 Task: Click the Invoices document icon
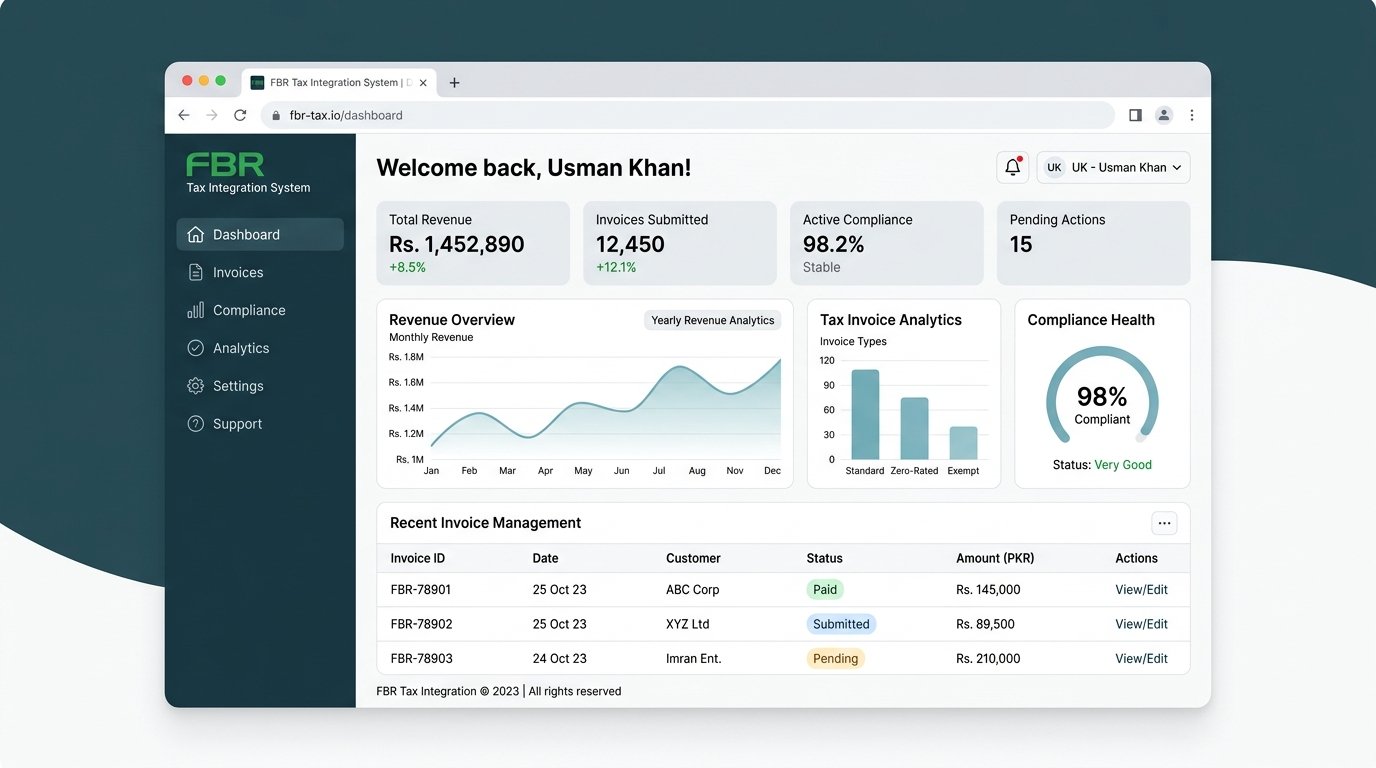195,272
